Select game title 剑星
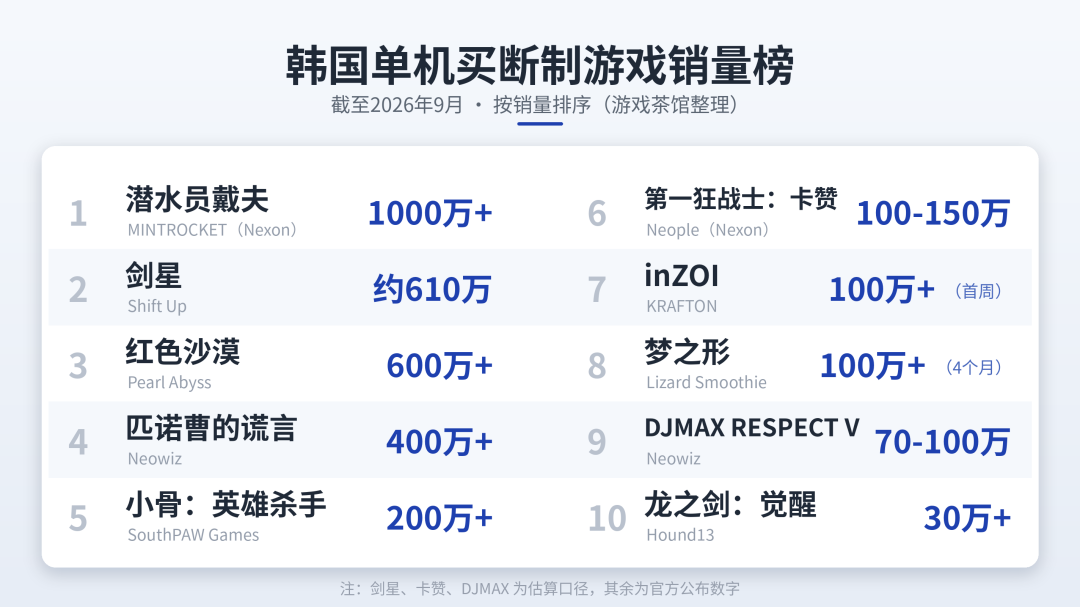 coord(154,276)
